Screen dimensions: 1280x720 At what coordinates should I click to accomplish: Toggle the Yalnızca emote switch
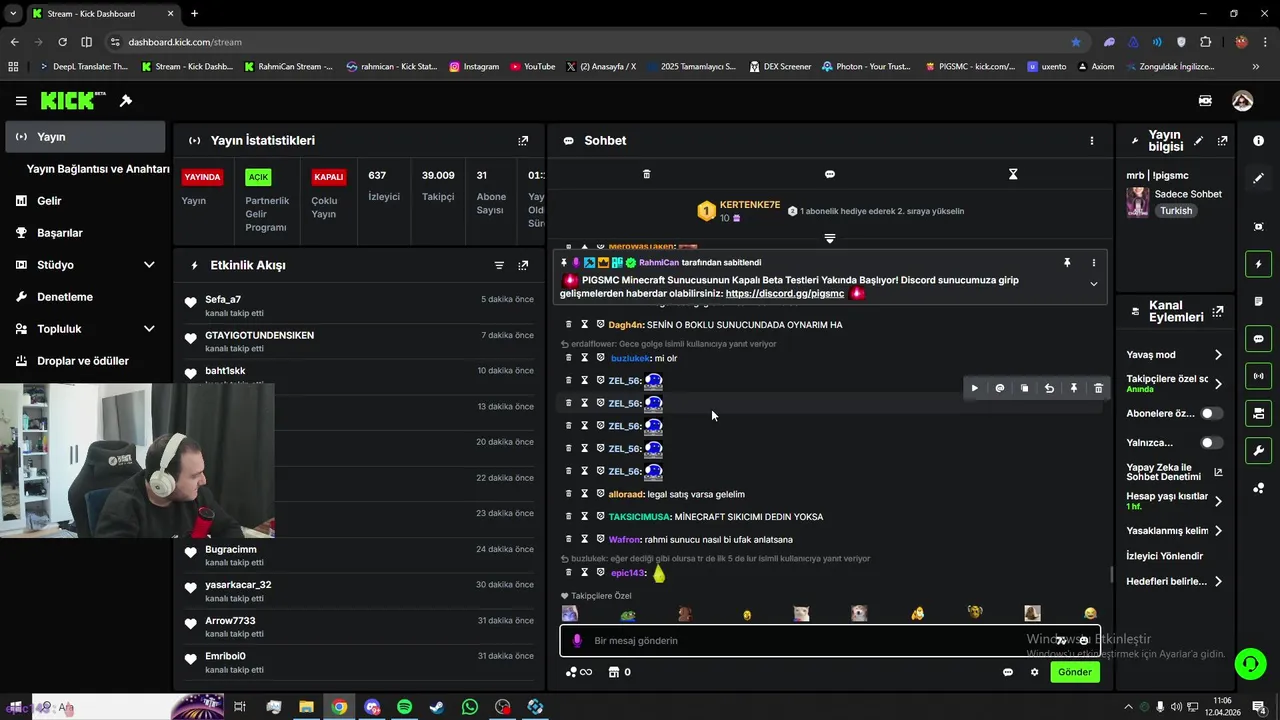pyautogui.click(x=1211, y=442)
